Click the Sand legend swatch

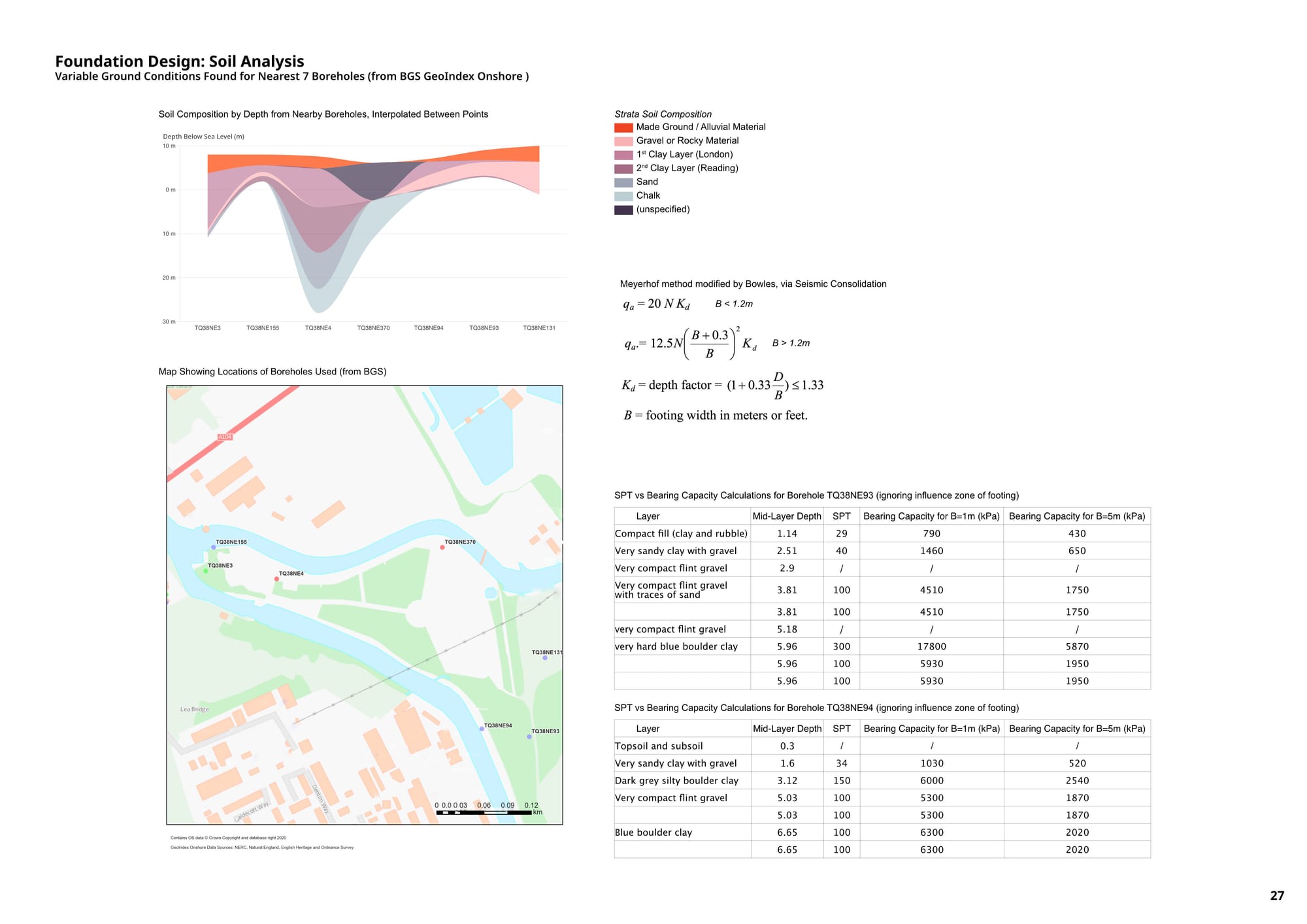(623, 182)
